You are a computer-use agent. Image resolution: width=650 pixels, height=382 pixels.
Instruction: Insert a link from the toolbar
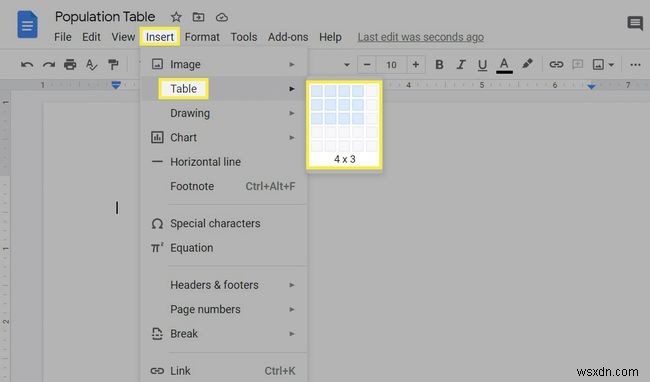[x=556, y=65]
